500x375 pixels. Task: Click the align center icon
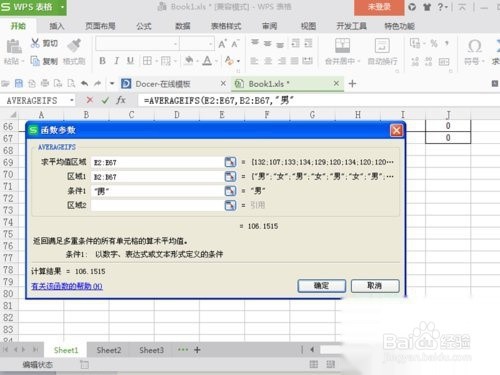click(x=268, y=61)
